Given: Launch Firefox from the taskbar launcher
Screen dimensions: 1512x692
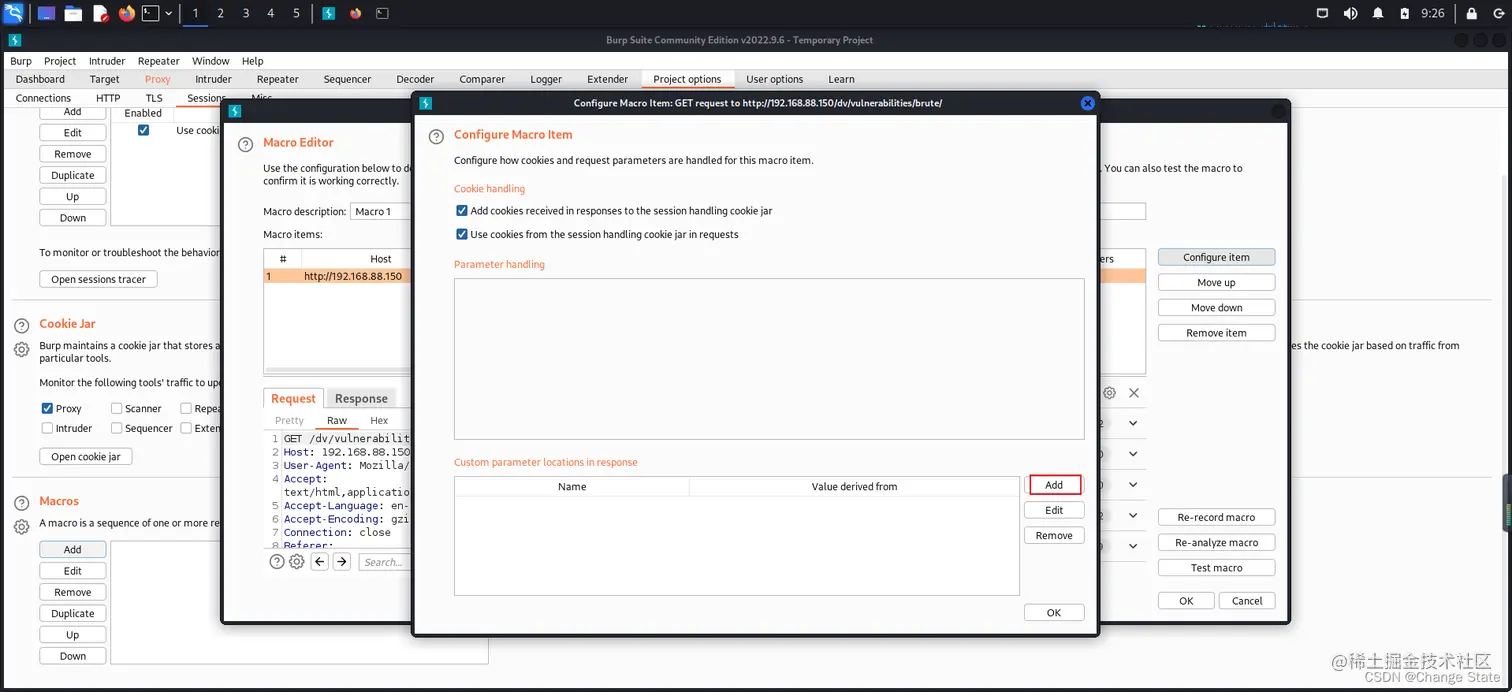Looking at the screenshot, I should pyautogui.click(x=126, y=13).
